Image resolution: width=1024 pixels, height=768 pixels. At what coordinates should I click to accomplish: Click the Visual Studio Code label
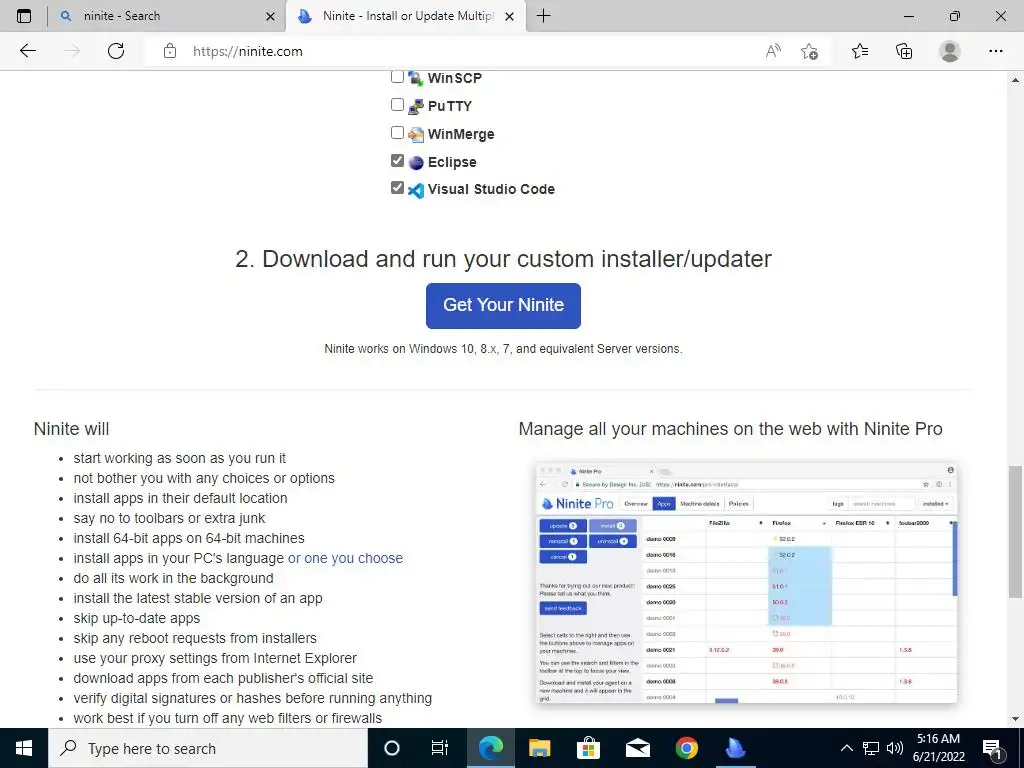pos(491,189)
